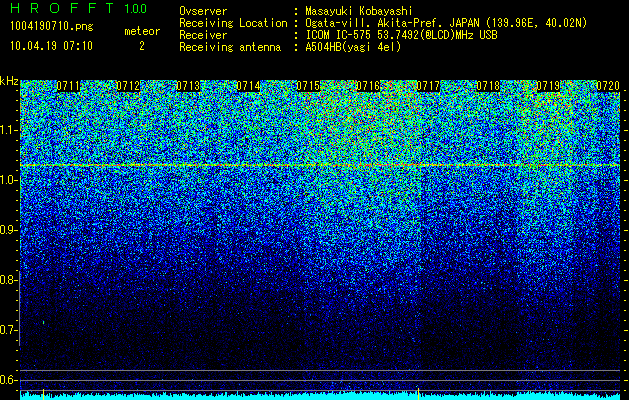The image size is (629, 400).
Task: Click the 0719 time marker
Action: coord(548,86)
